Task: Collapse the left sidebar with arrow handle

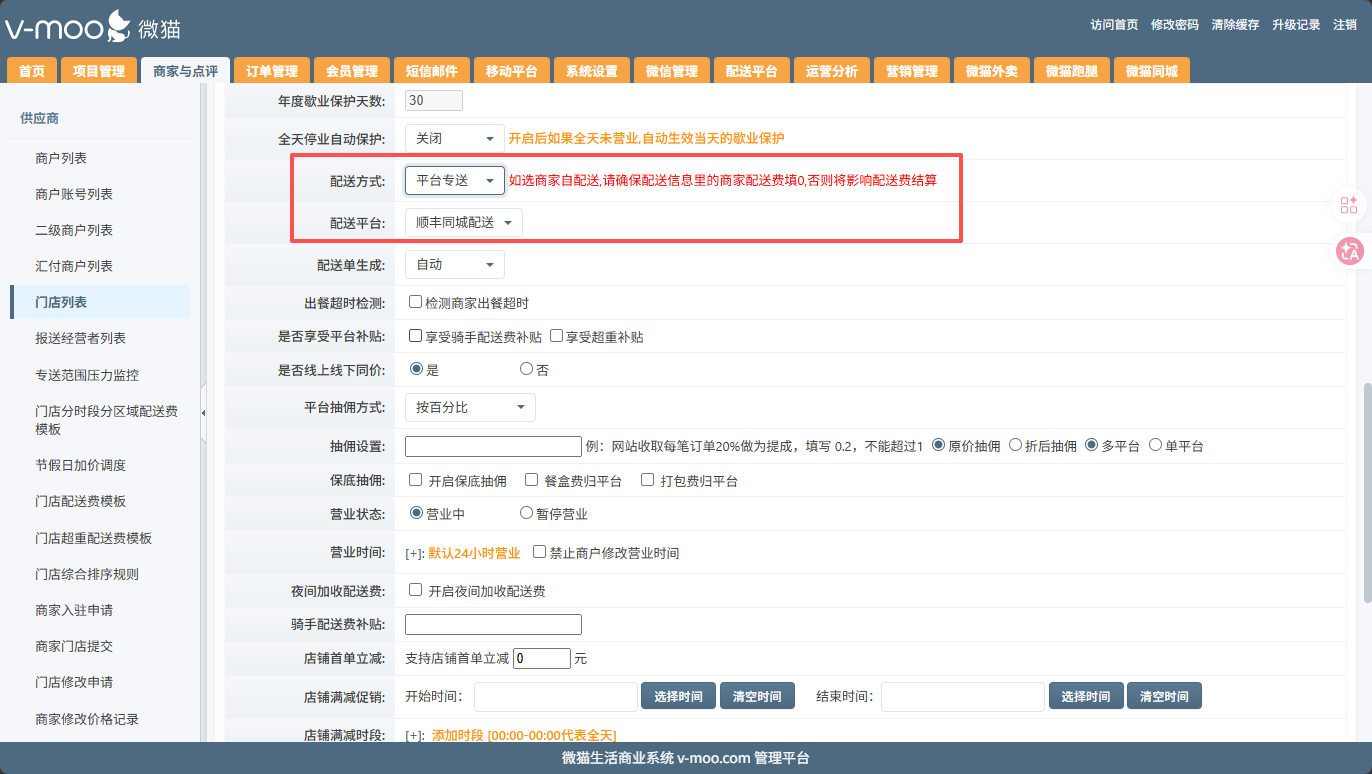Action: (x=204, y=412)
